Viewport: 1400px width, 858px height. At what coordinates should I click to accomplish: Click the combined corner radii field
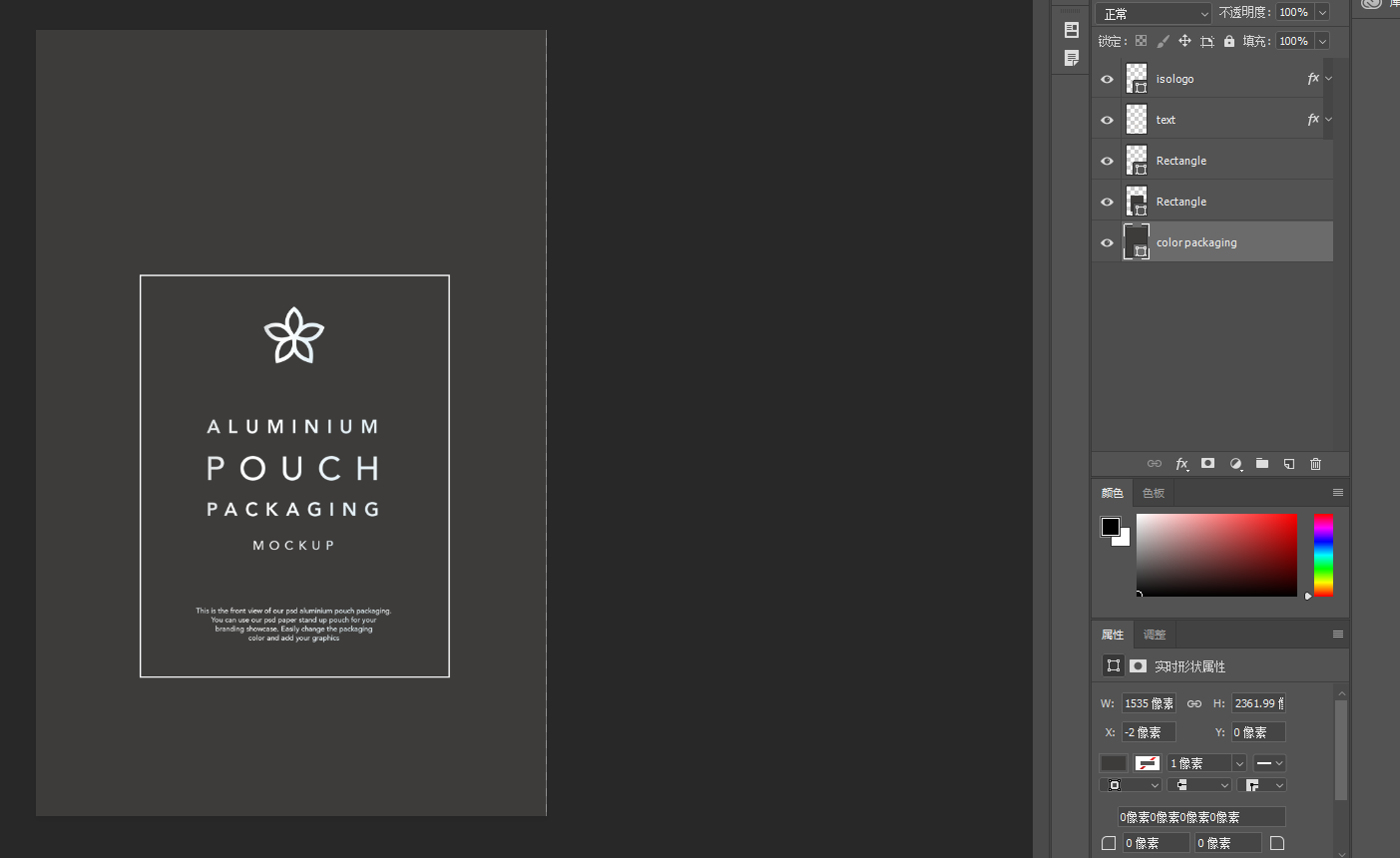[x=1201, y=817]
